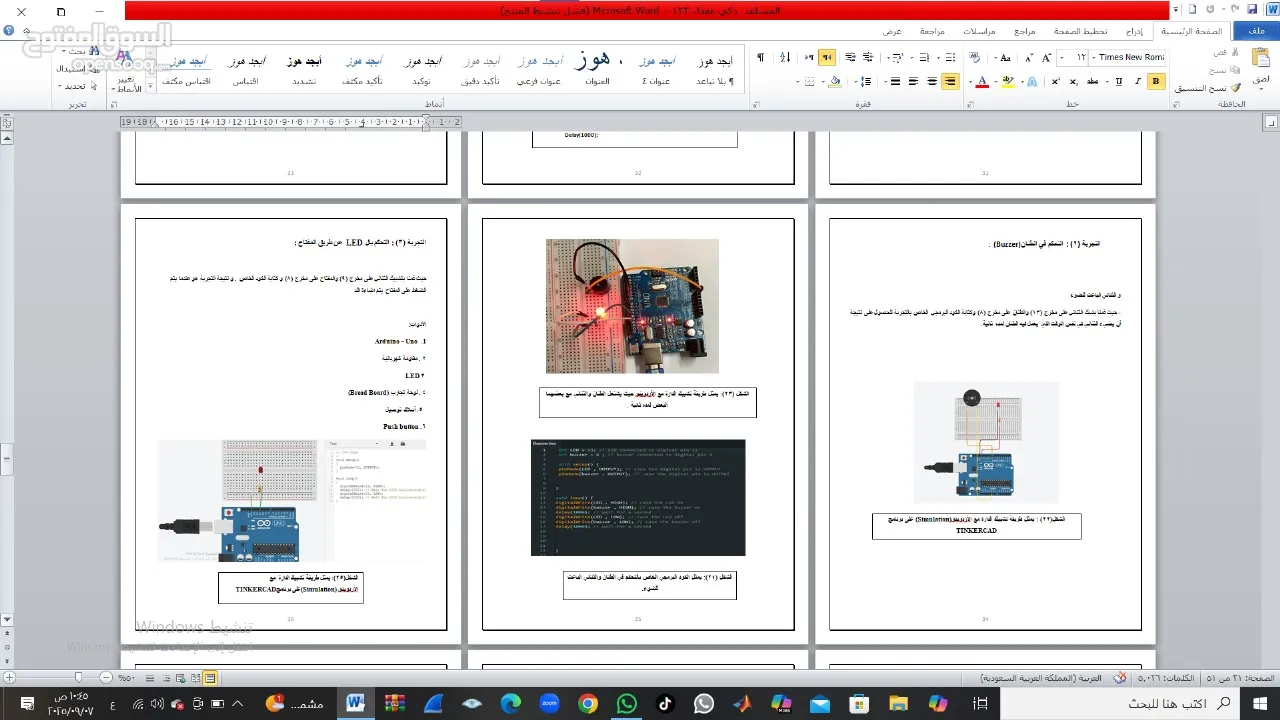Open Font Color dropdown arrow
The image size is (1280, 720).
pos(970,81)
